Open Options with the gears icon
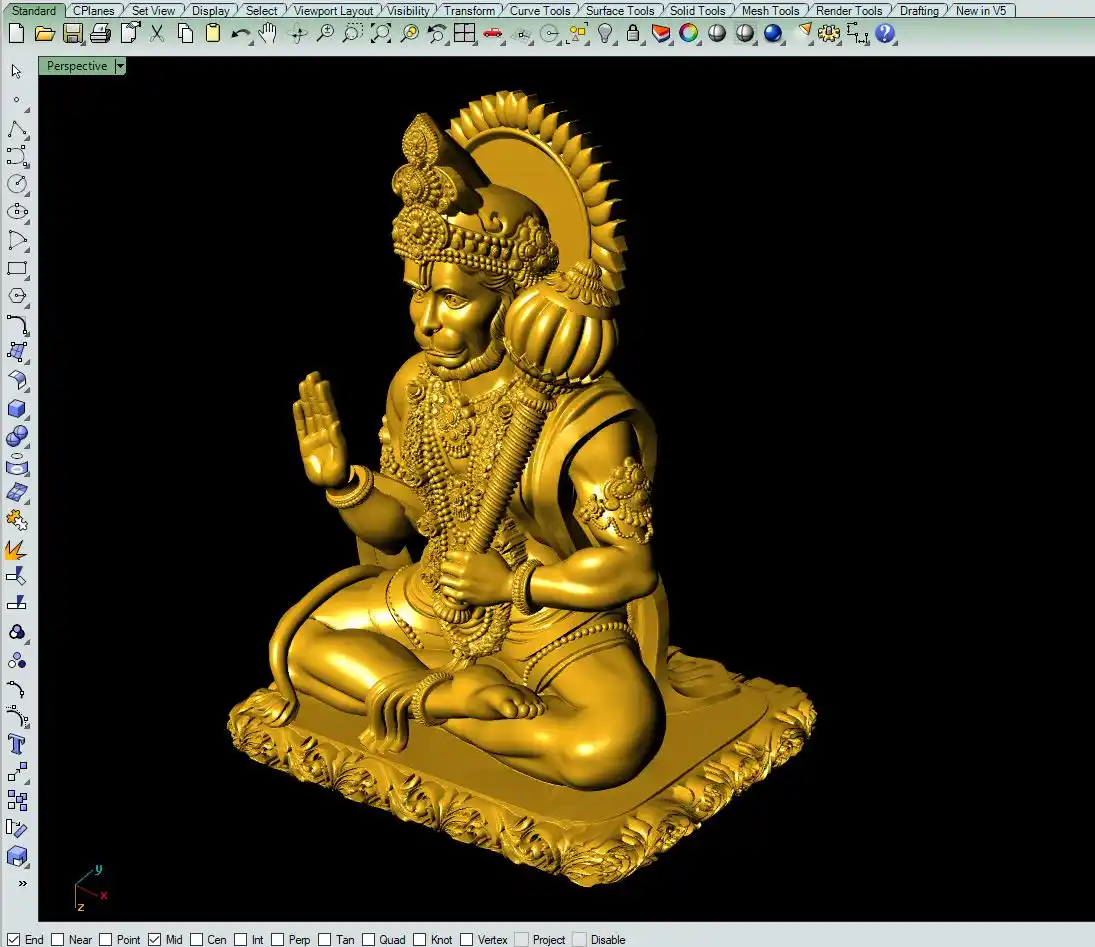Viewport: 1095px width, 947px height. [x=829, y=33]
